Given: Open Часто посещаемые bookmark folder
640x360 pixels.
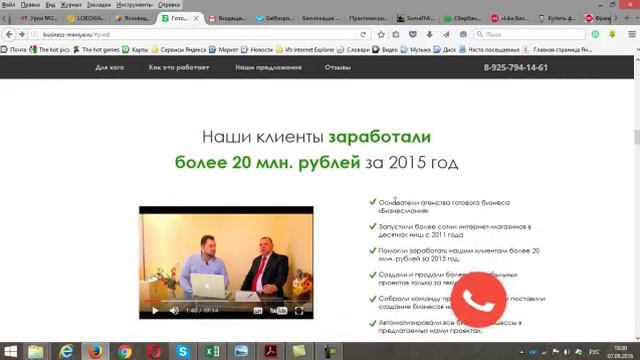Looking at the screenshot, I should 489,50.
